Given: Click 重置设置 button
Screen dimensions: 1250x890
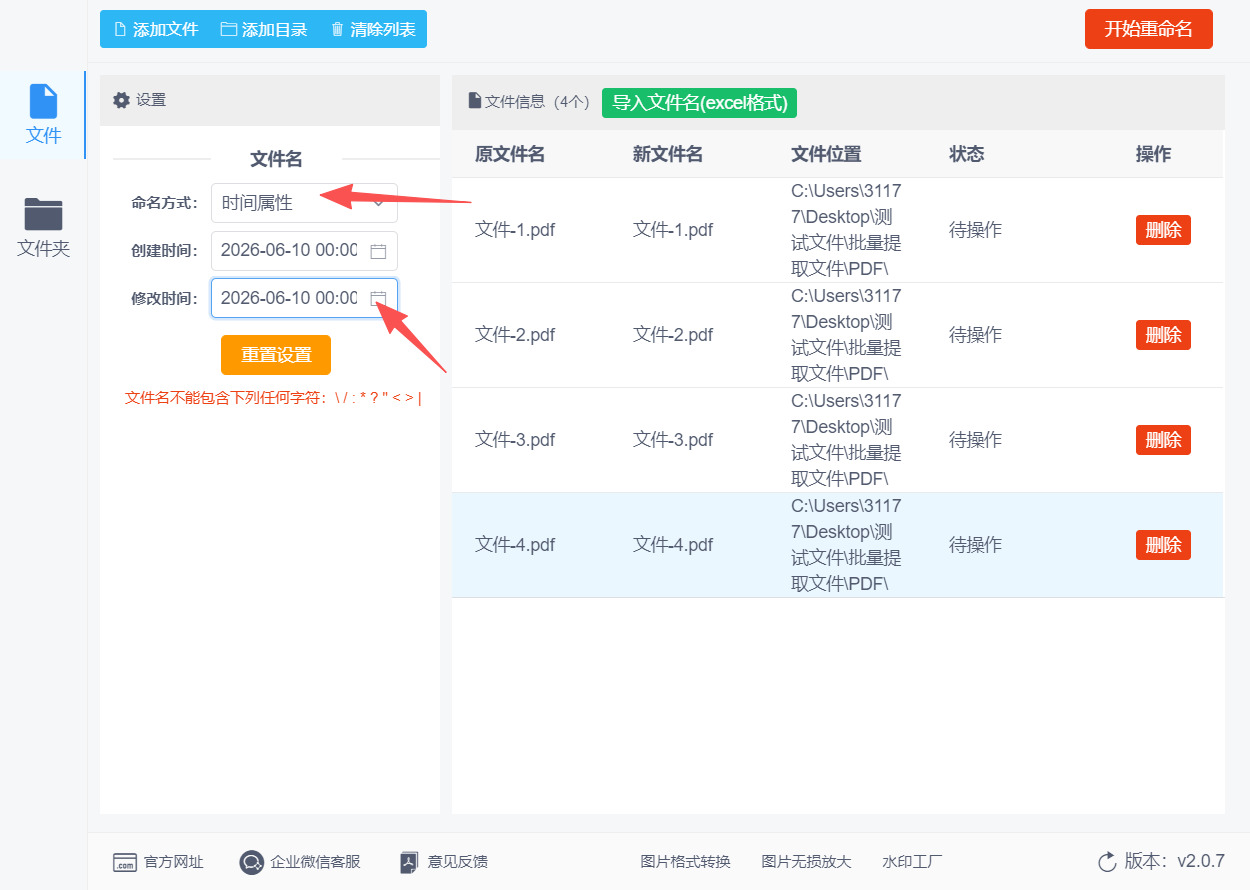Looking at the screenshot, I should point(276,355).
